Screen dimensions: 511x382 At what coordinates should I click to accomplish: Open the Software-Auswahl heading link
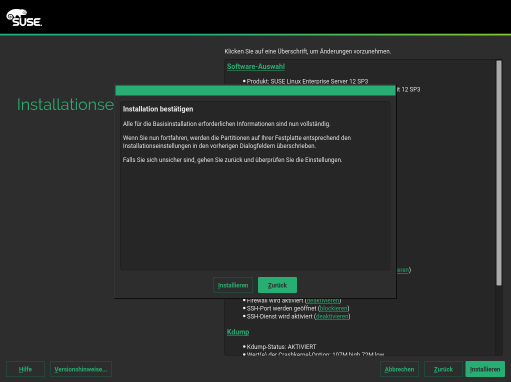(256, 67)
